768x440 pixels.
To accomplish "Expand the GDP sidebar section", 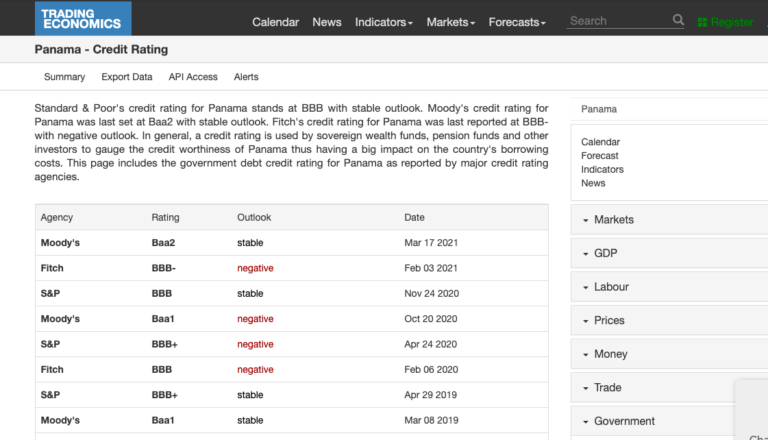I will 669,253.
